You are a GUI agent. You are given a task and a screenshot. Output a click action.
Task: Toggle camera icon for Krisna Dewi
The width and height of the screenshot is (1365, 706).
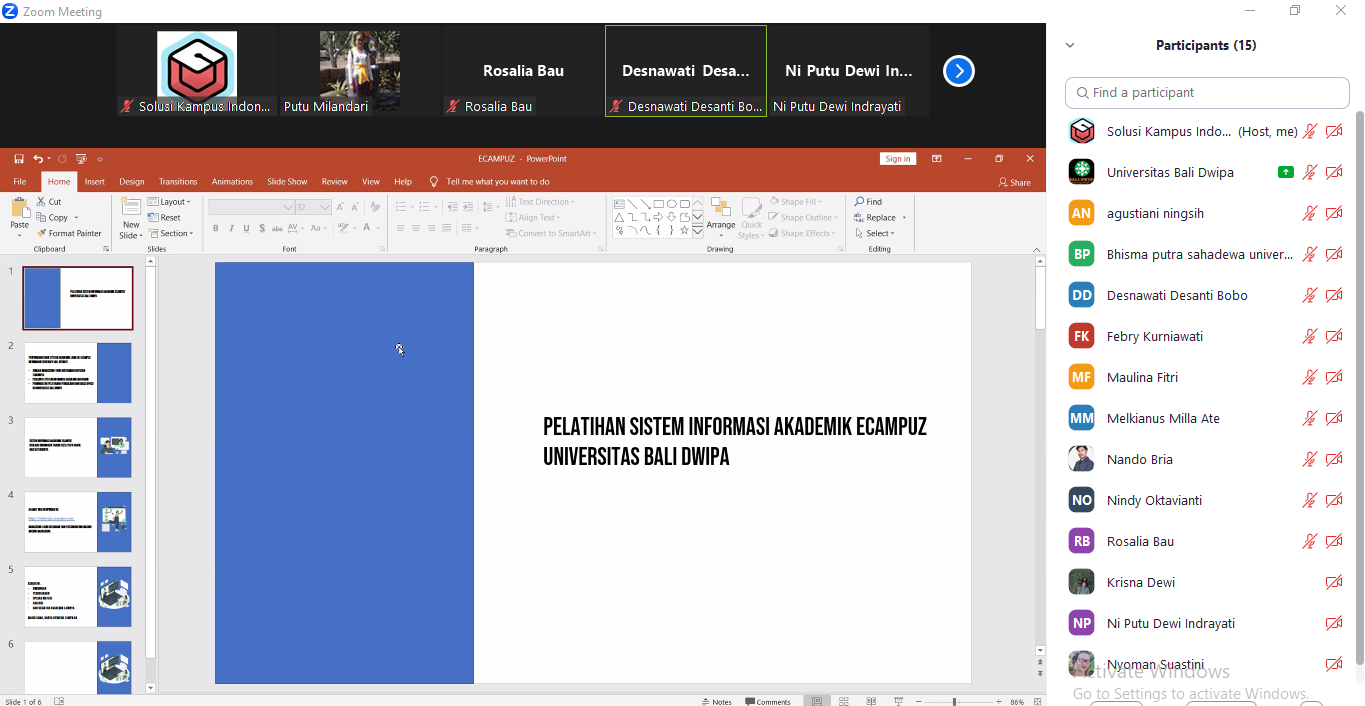point(1334,582)
